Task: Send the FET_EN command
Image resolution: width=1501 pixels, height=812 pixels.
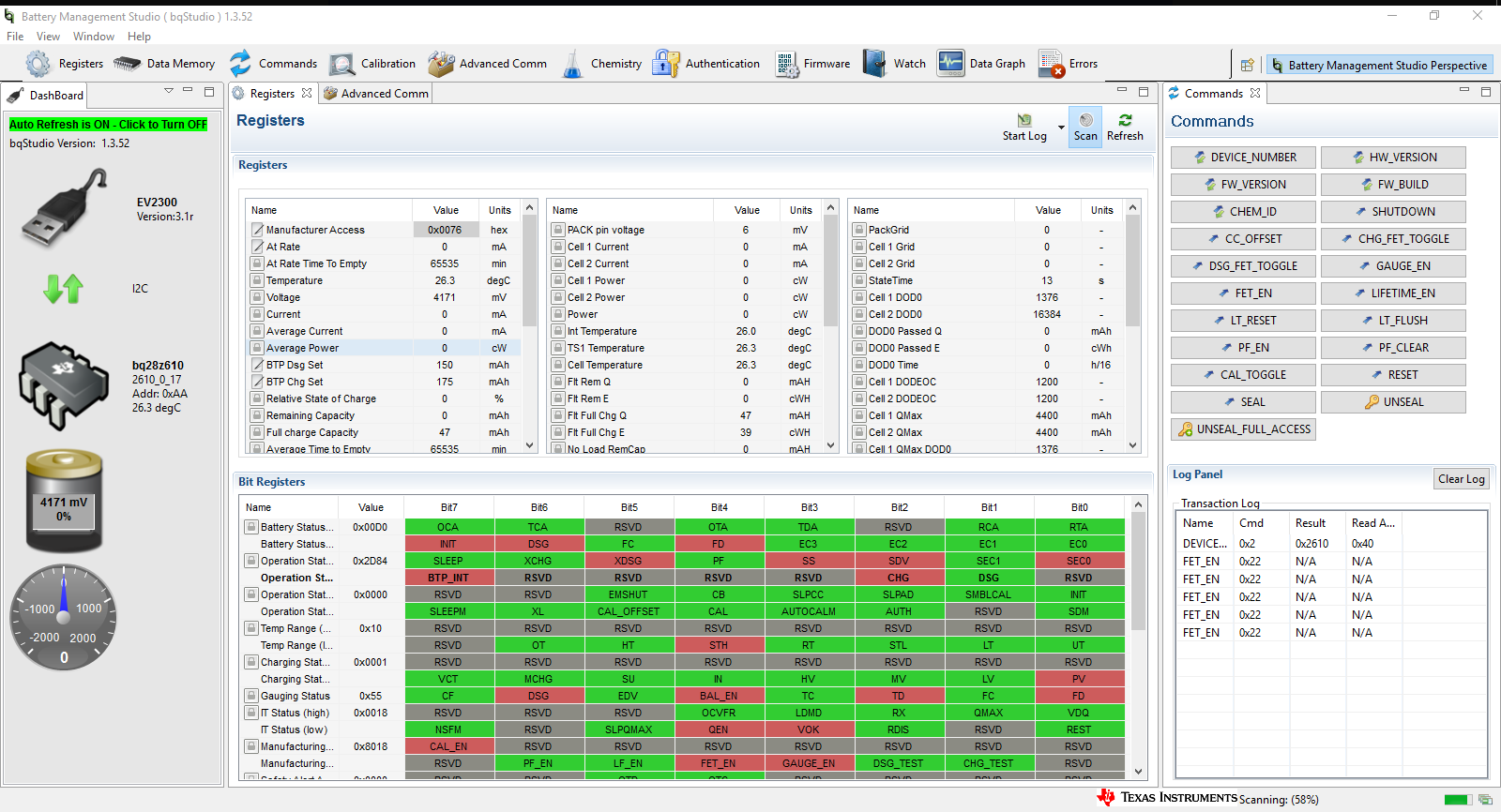Action: click(1243, 293)
